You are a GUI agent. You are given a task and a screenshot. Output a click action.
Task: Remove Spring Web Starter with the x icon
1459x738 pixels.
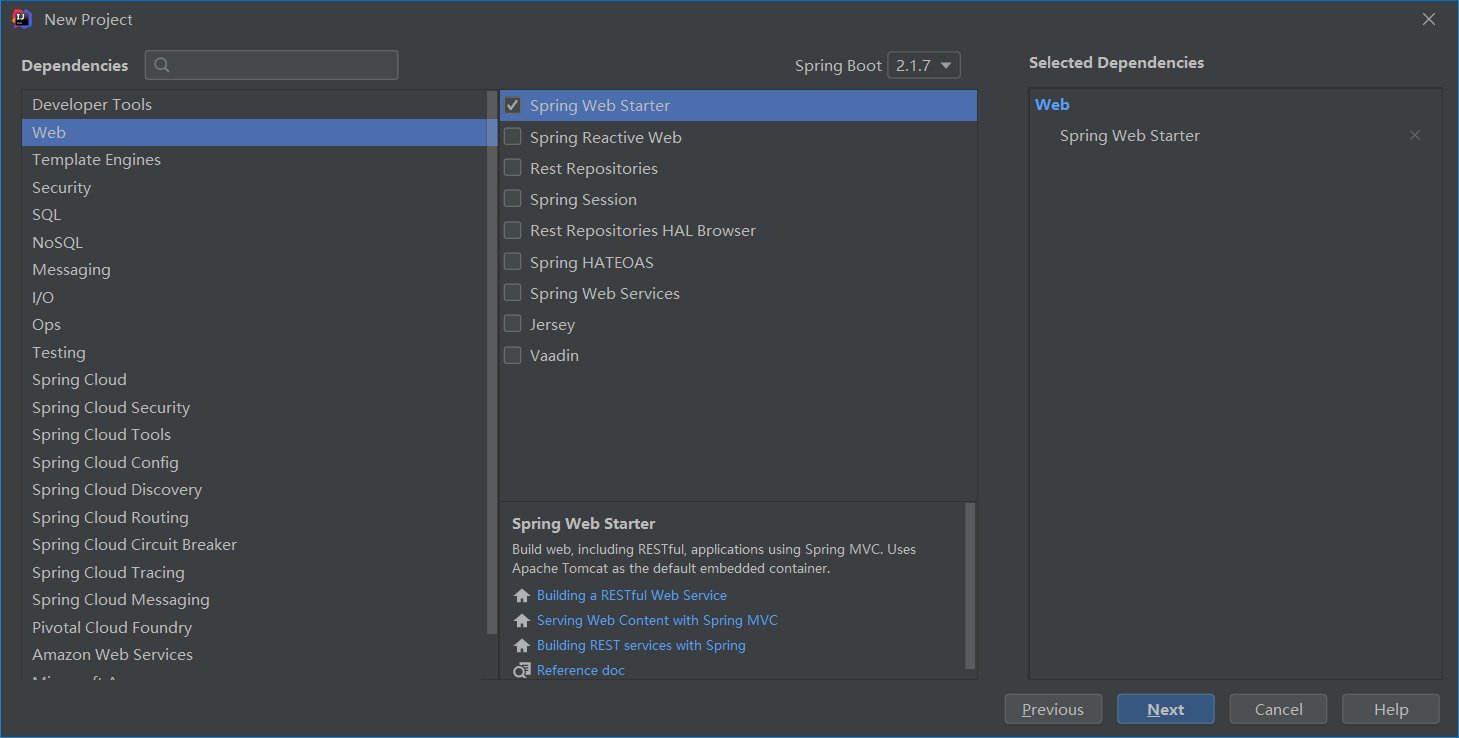[1414, 136]
